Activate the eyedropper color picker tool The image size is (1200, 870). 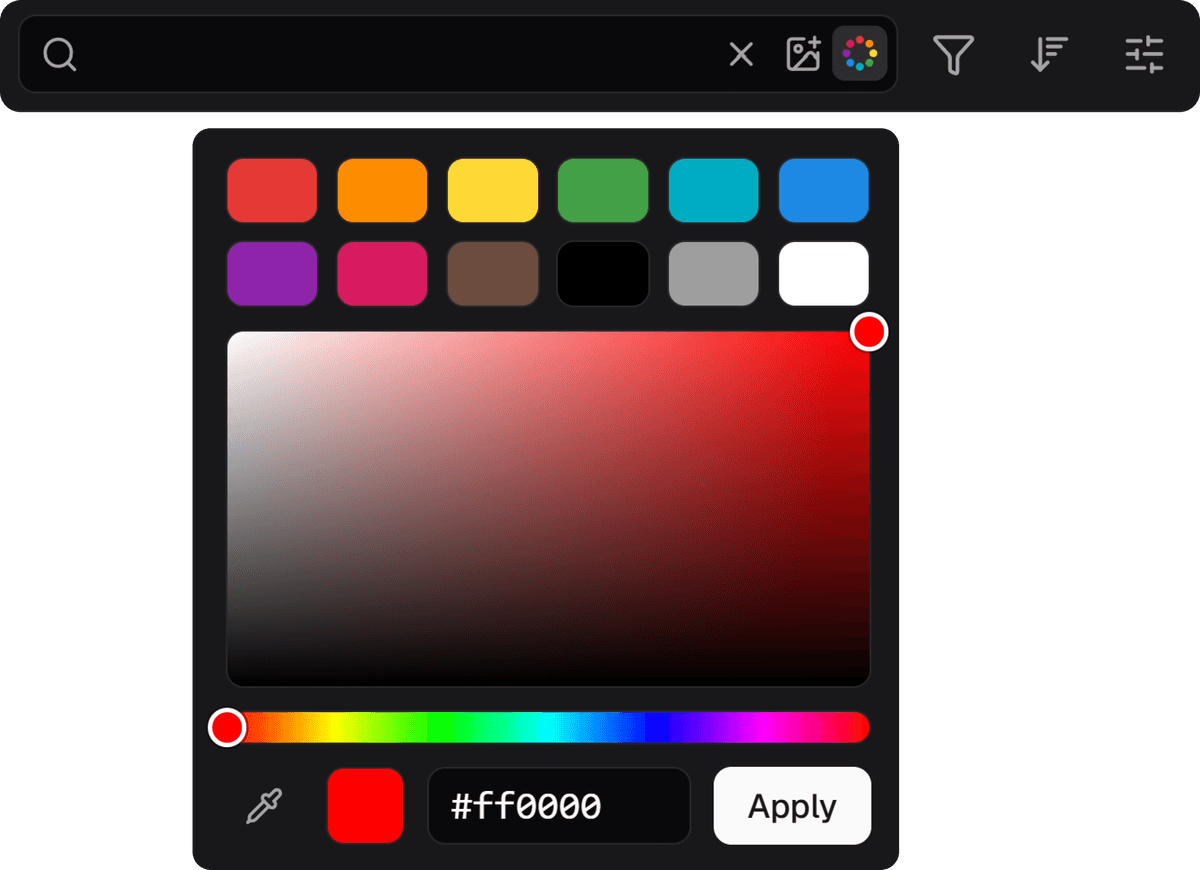tap(264, 806)
